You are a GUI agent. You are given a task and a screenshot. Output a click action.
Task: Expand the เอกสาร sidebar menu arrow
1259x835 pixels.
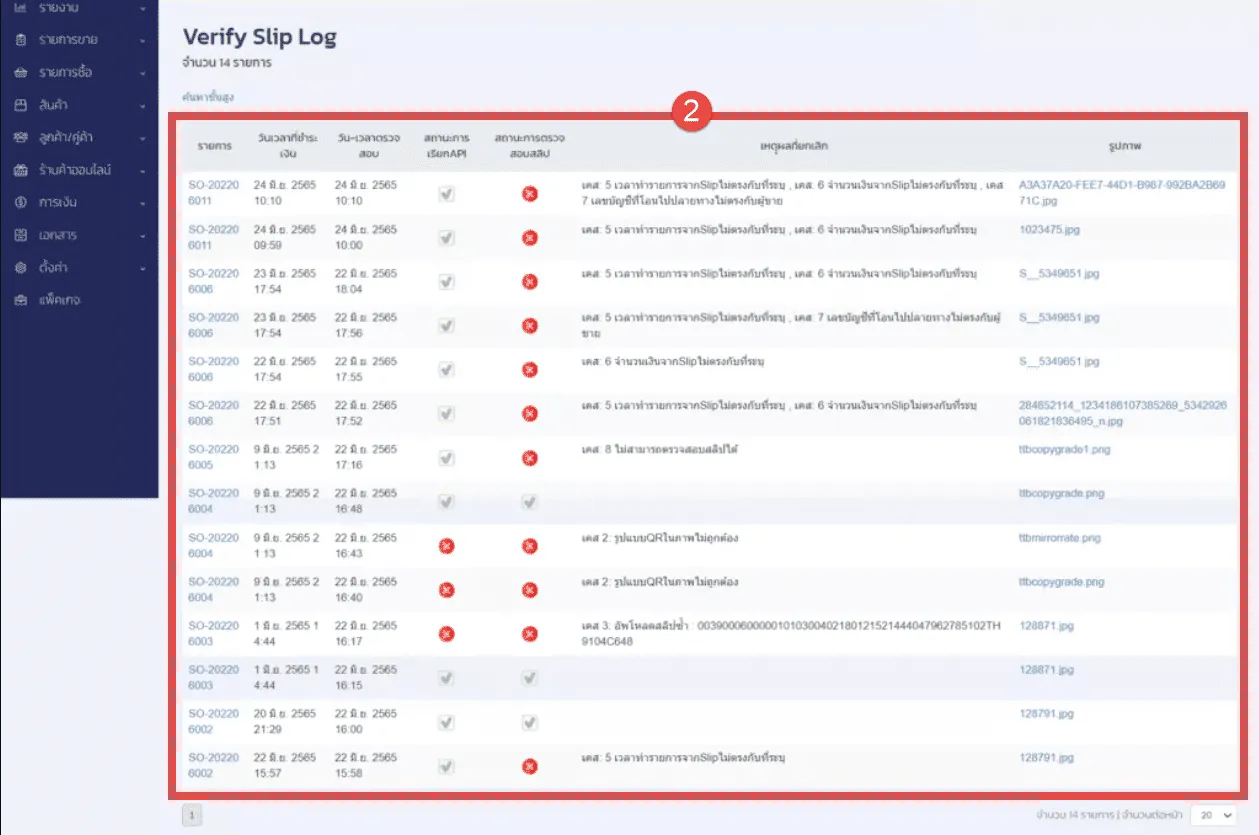[x=143, y=236]
